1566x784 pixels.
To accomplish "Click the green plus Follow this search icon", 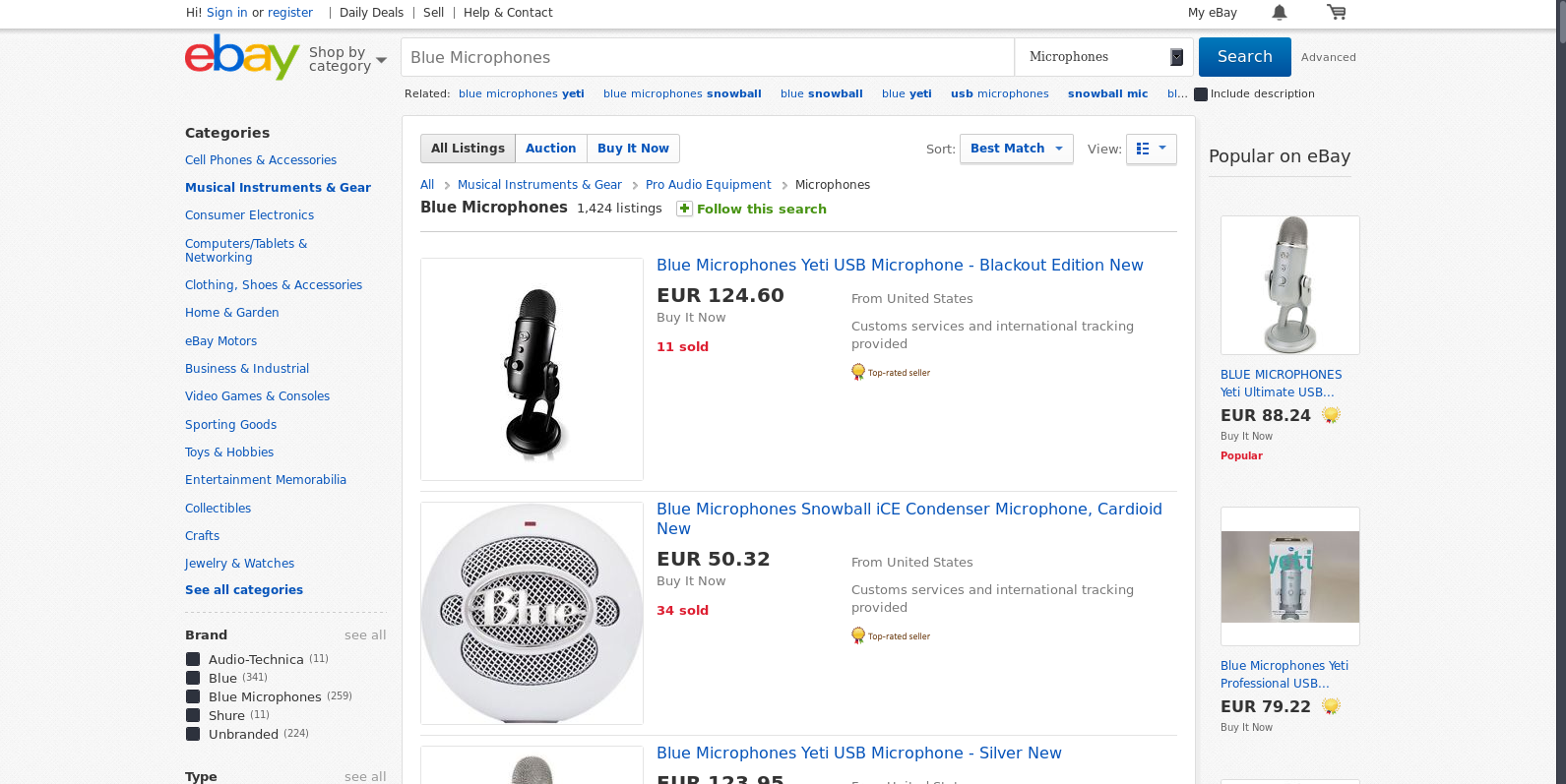I will click(x=684, y=209).
